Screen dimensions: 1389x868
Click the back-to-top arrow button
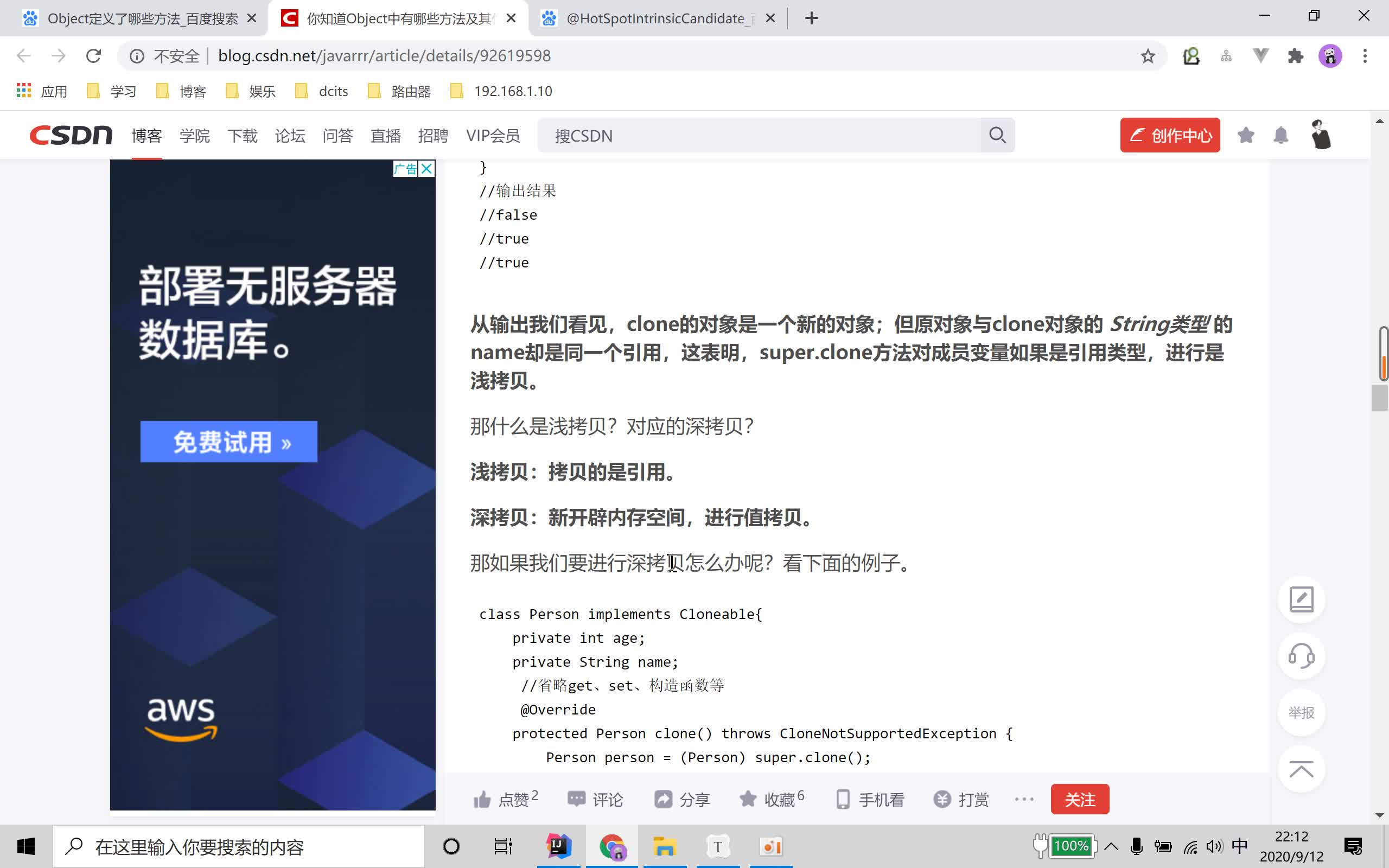[x=1301, y=769]
